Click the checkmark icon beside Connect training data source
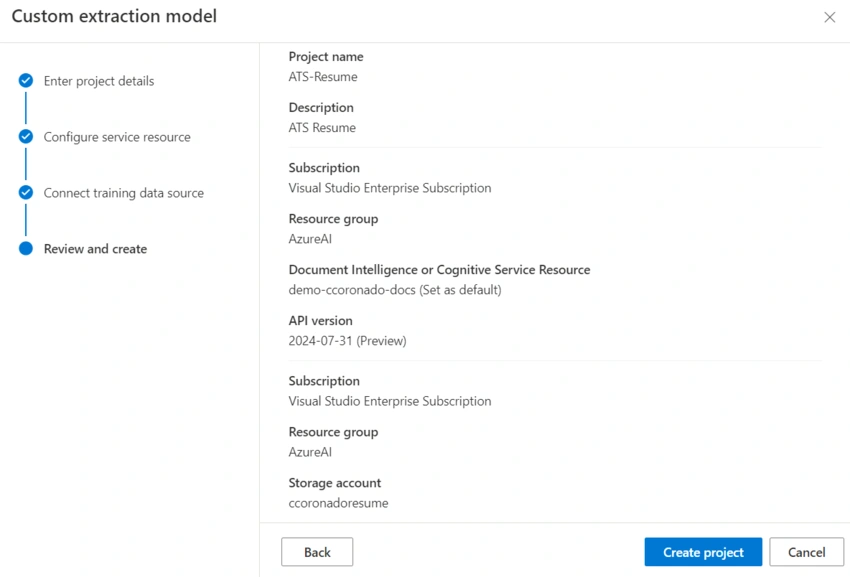The width and height of the screenshot is (850, 577). [x=25, y=192]
